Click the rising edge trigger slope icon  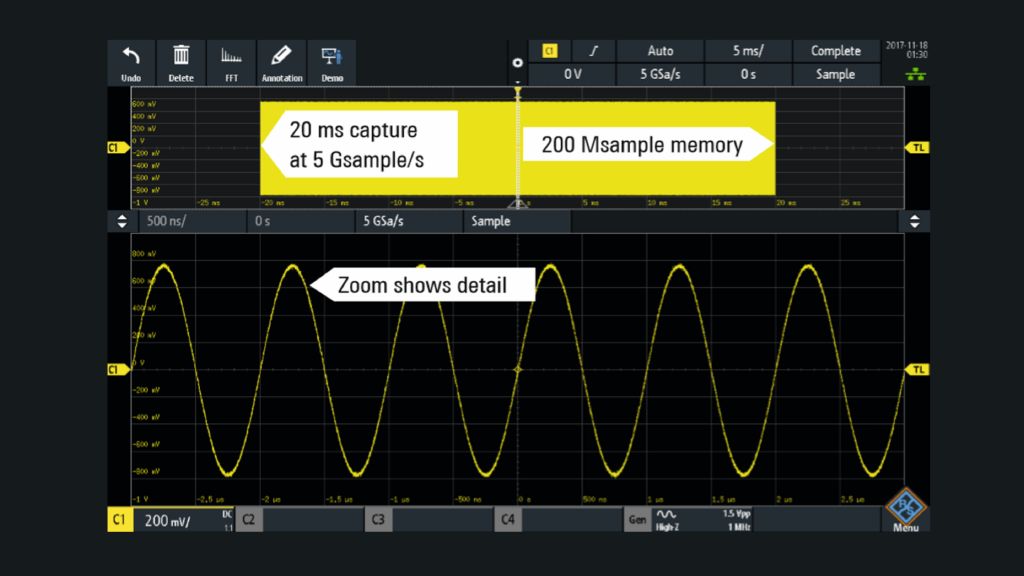pos(593,51)
